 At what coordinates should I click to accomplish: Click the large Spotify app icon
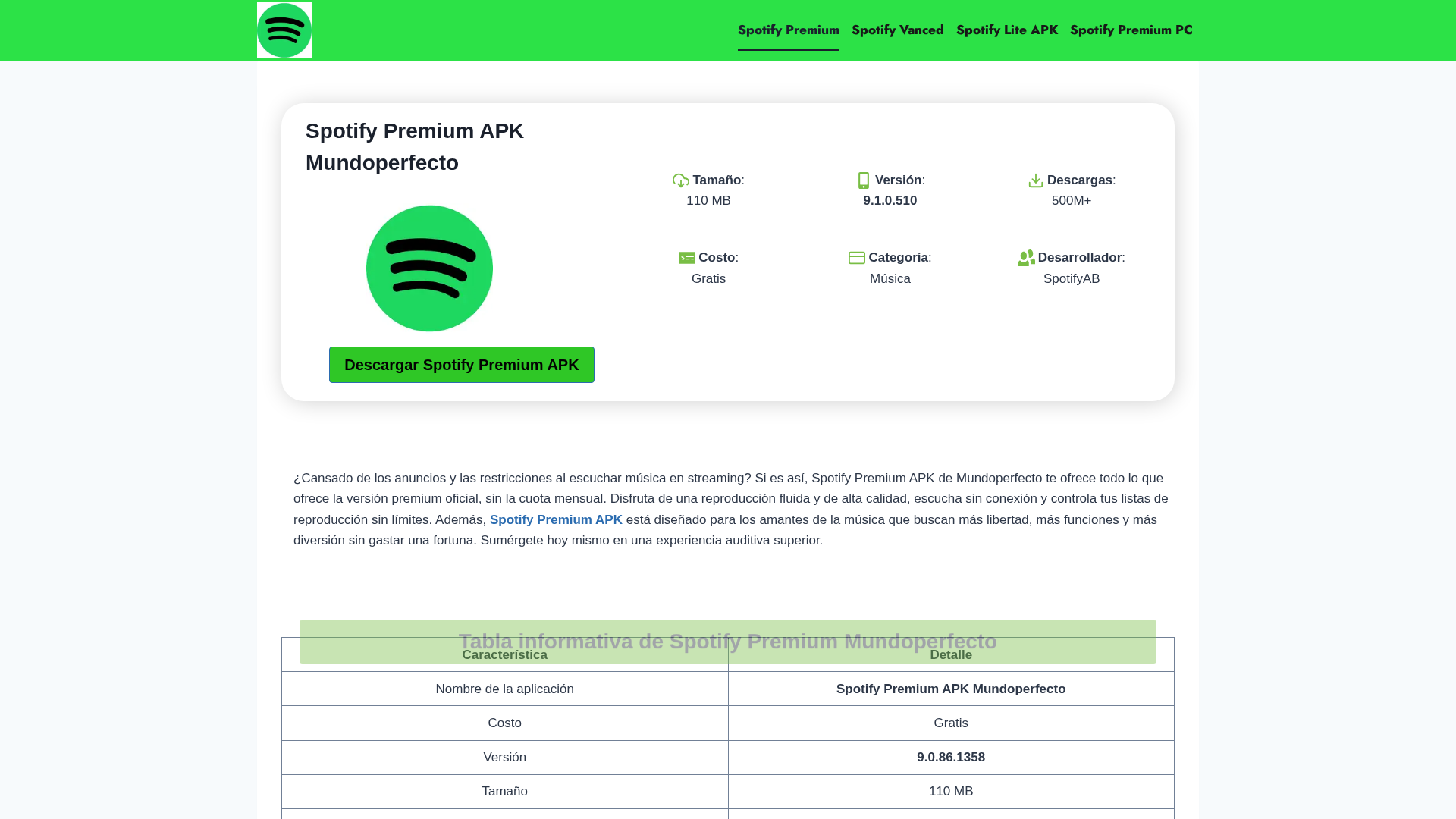pos(429,268)
